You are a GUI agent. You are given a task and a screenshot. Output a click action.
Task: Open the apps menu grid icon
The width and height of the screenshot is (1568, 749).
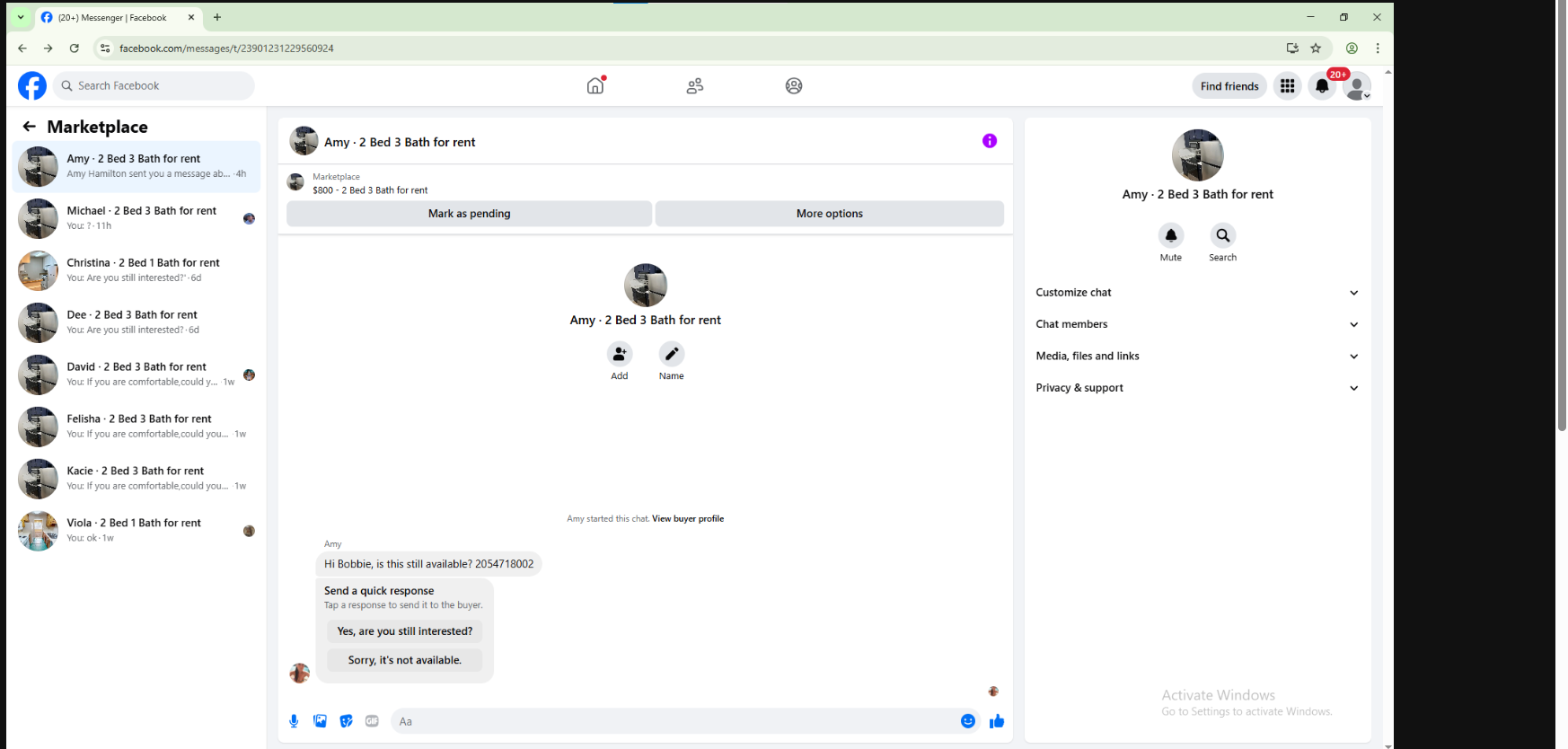(x=1288, y=86)
